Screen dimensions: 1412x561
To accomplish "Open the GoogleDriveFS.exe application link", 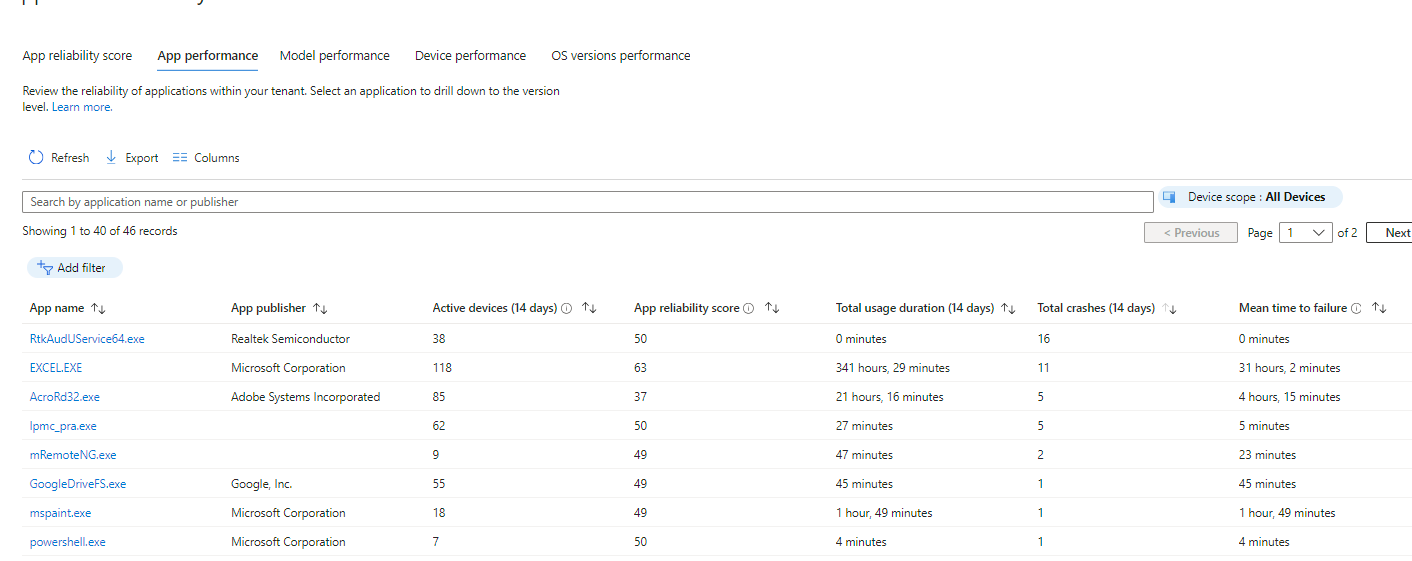I will point(78,483).
